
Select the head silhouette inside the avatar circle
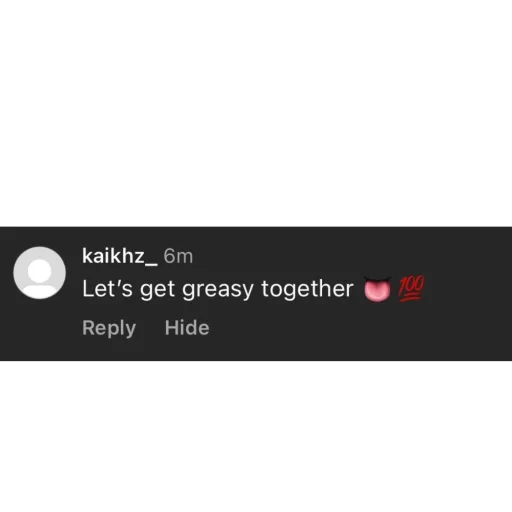click(x=40, y=270)
